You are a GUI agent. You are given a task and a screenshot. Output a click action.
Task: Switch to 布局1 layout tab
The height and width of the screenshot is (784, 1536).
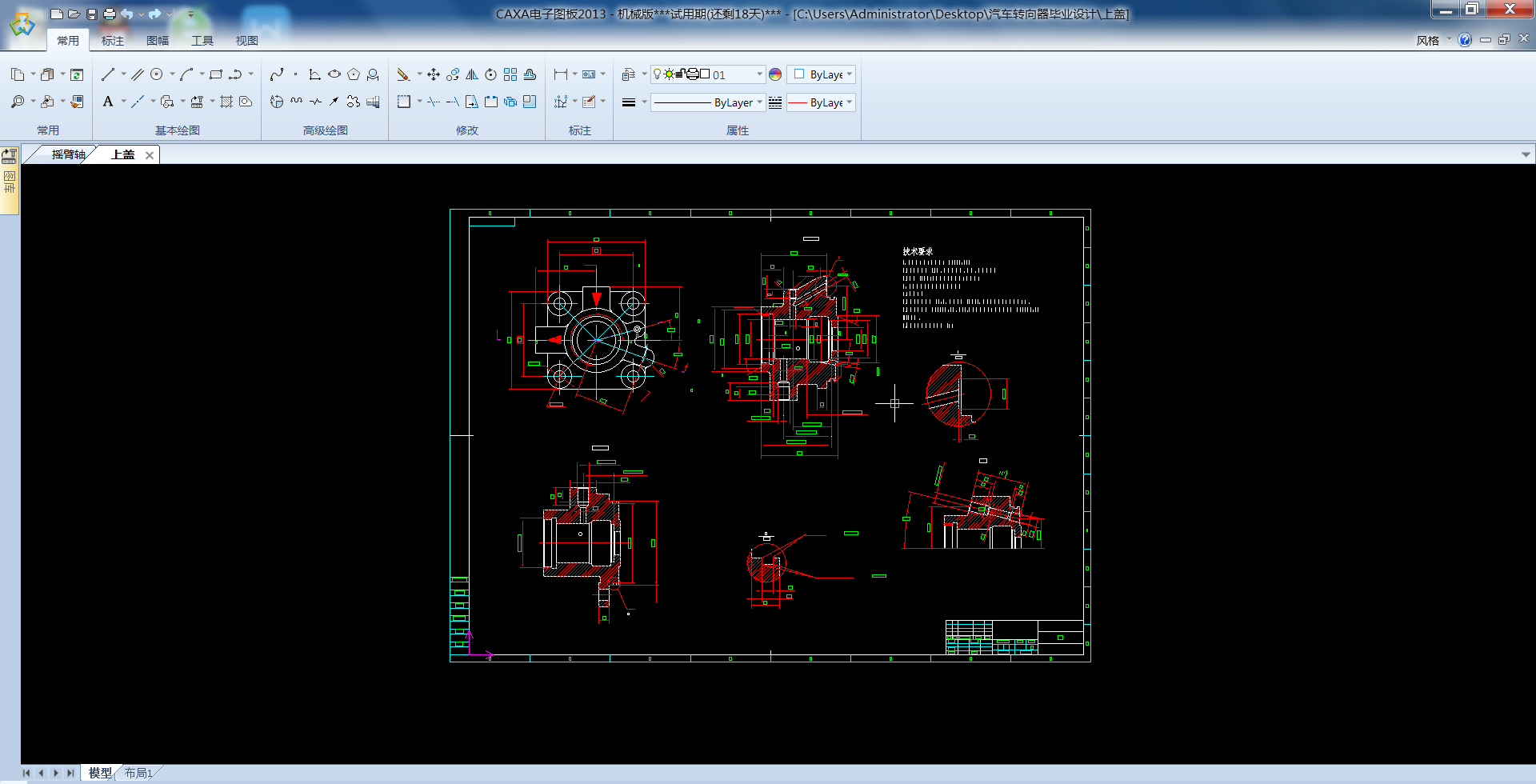click(x=138, y=773)
